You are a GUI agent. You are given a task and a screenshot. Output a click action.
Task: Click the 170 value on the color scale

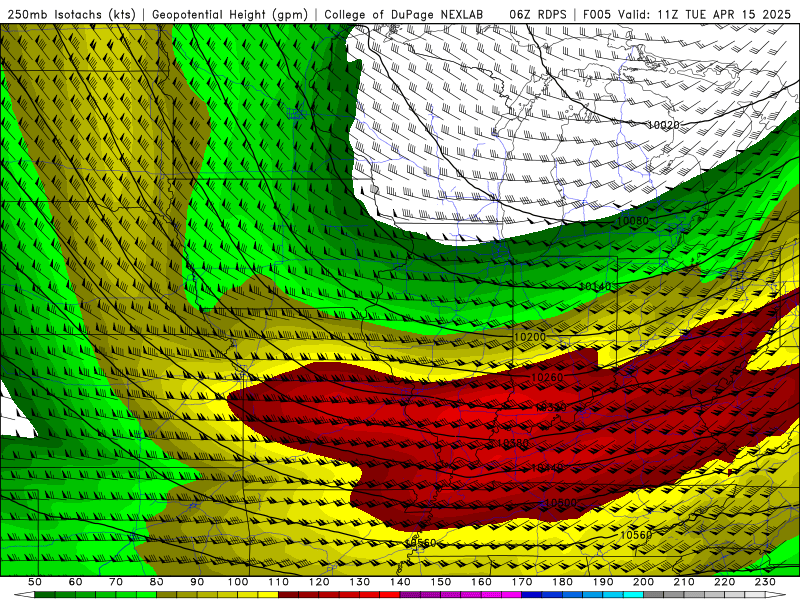[x=522, y=582]
